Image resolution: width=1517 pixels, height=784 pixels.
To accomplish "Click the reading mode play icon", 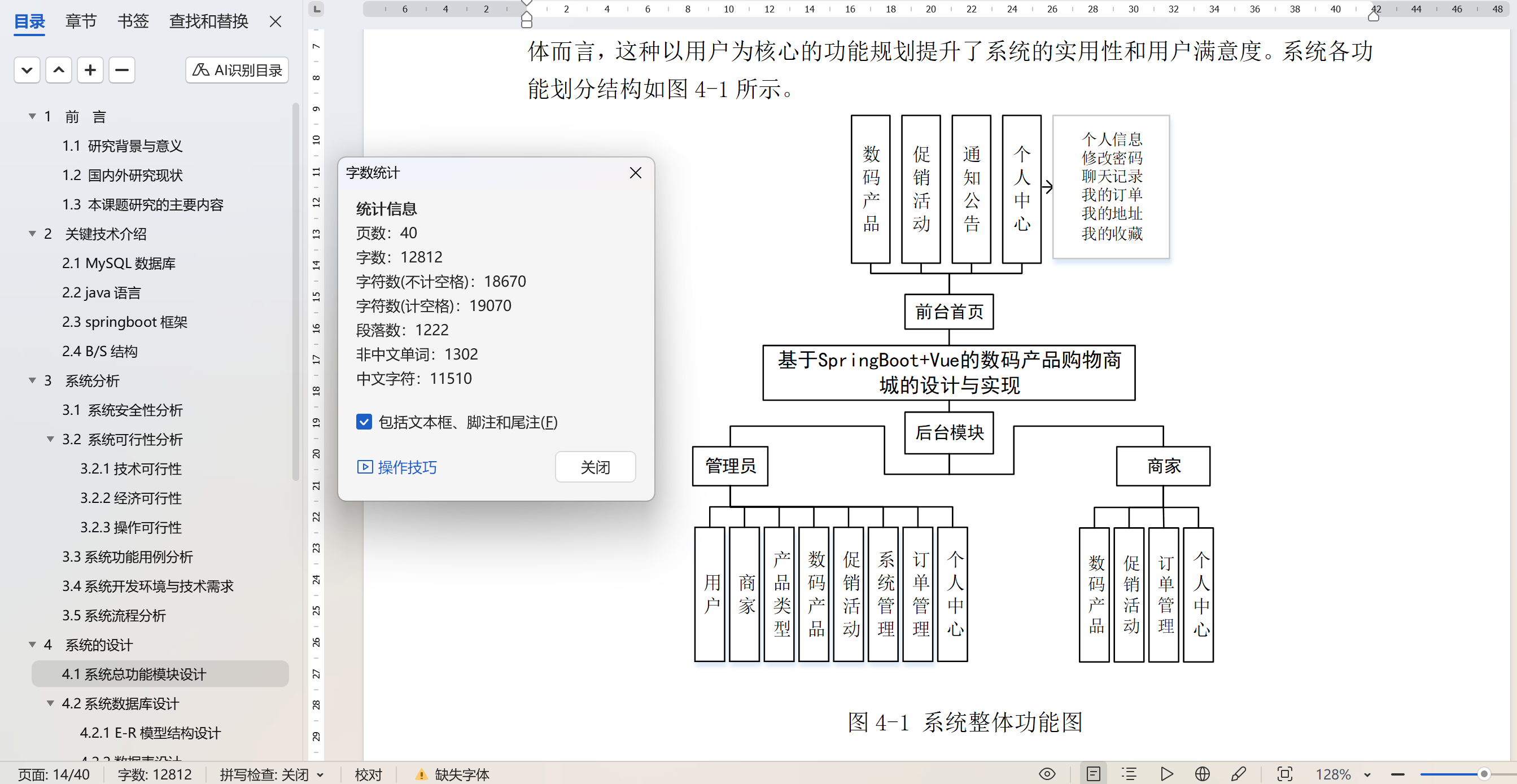I will [x=1166, y=774].
